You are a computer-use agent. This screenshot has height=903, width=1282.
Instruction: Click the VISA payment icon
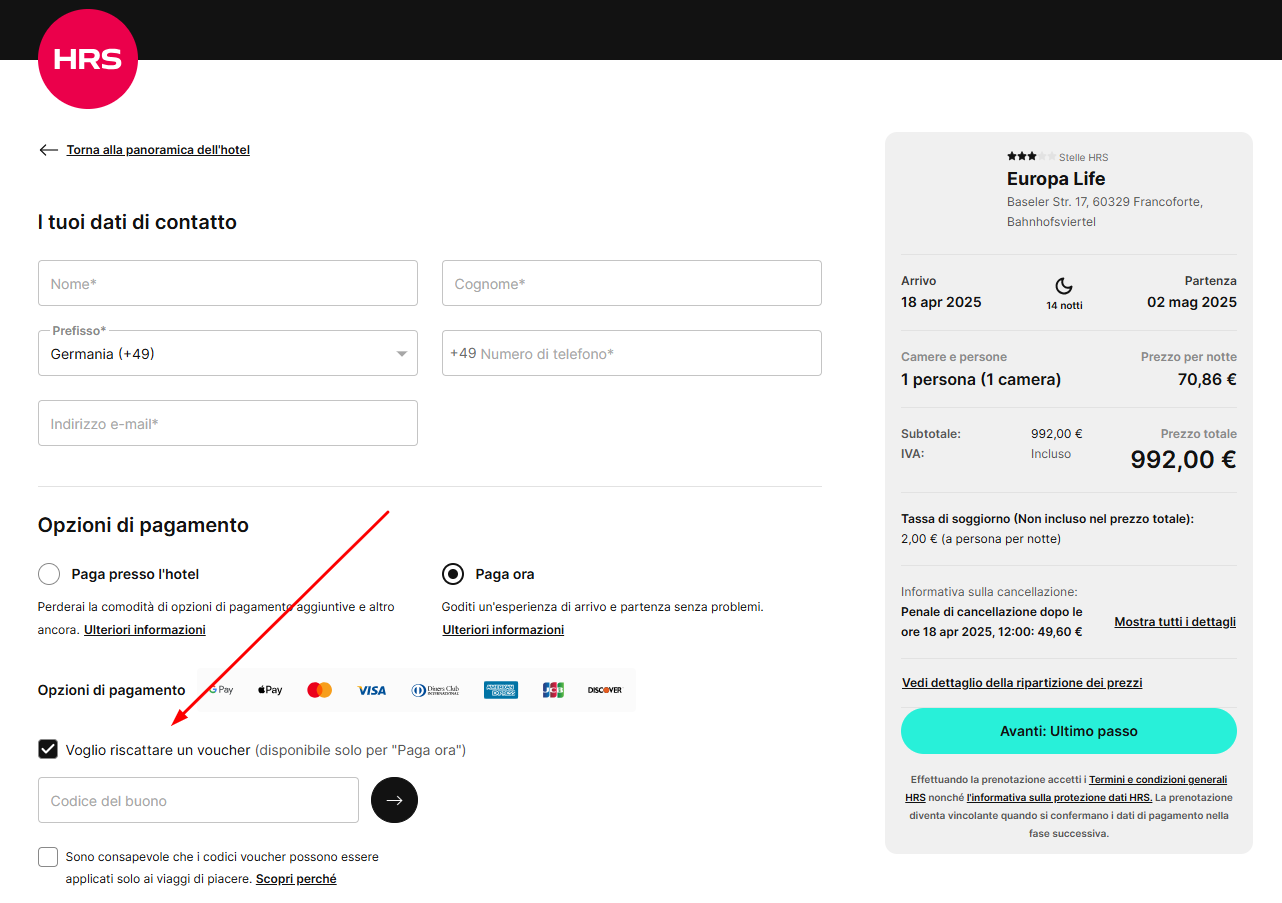(x=371, y=690)
